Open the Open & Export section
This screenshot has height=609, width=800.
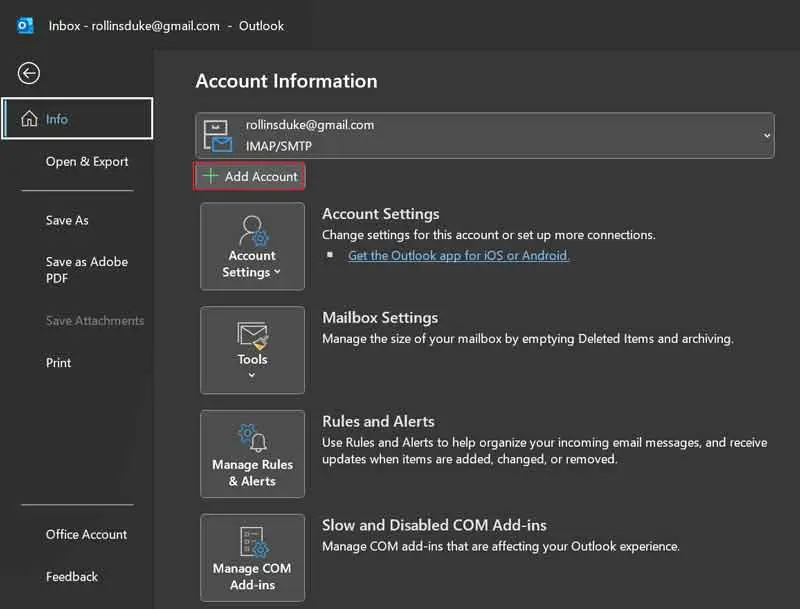(87, 162)
